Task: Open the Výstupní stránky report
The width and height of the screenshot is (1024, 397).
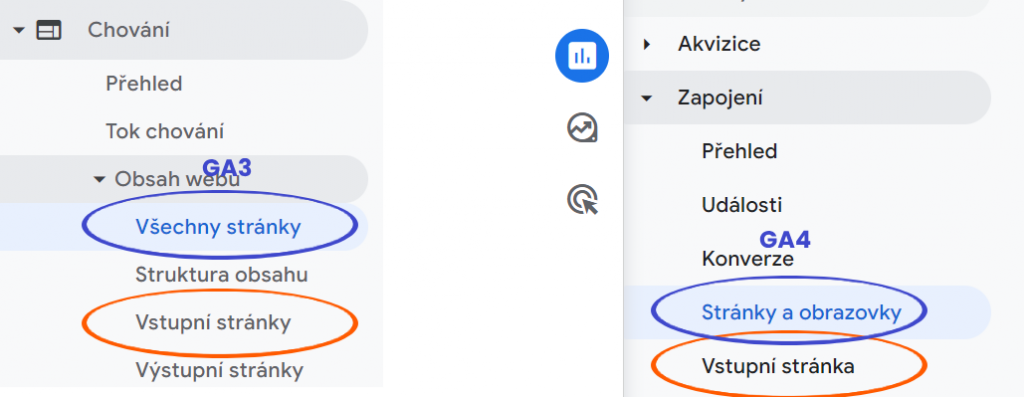Action: [219, 371]
